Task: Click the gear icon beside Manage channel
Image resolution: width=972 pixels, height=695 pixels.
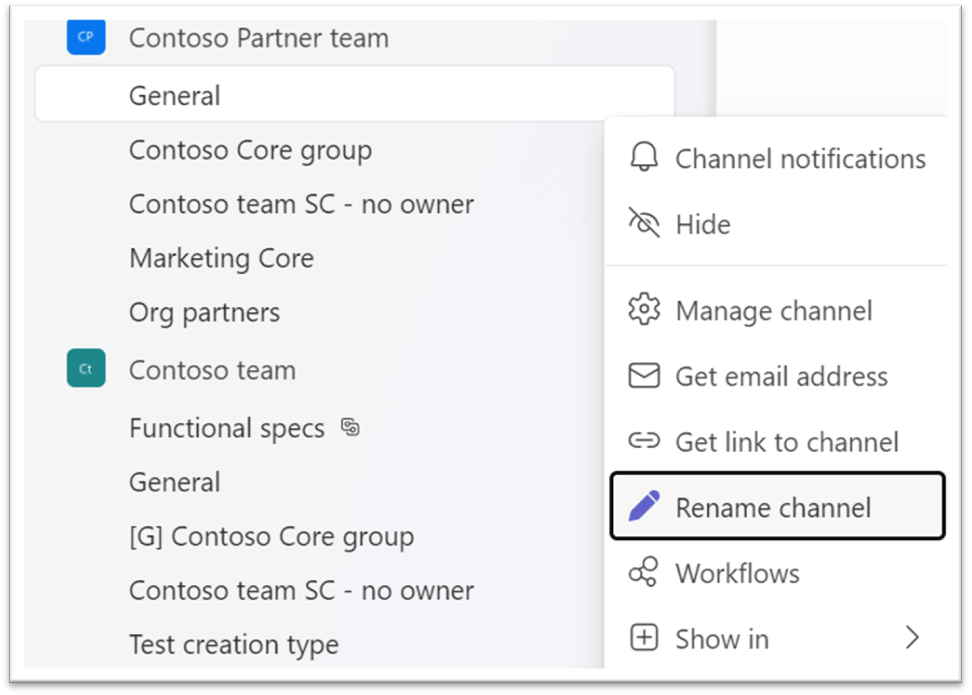Action: coord(644,310)
